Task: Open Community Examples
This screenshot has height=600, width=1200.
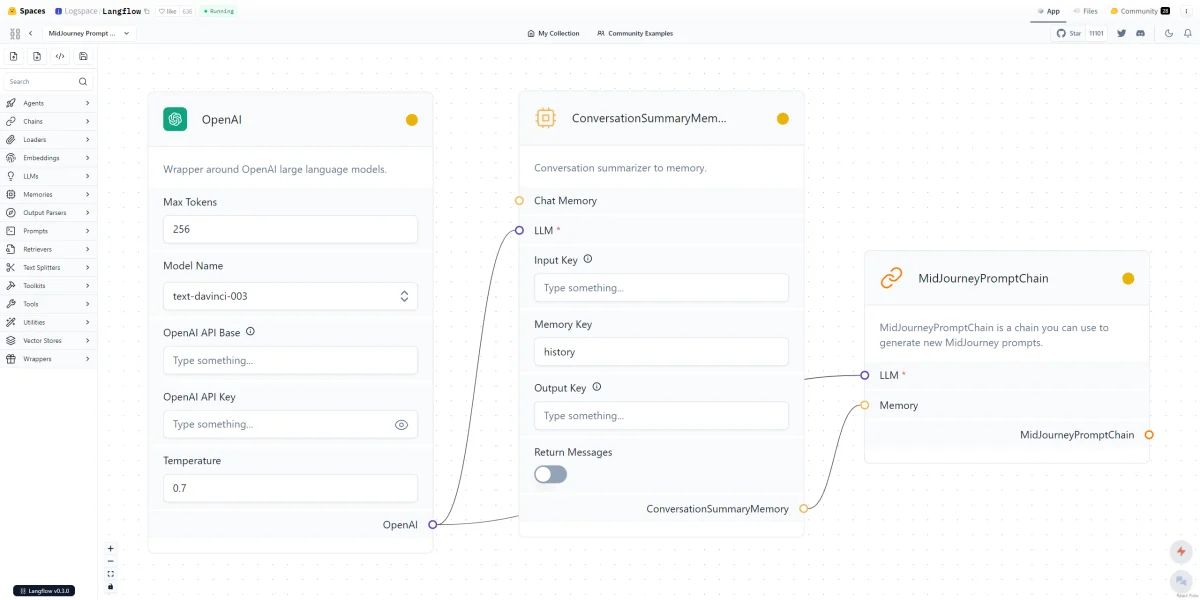Action: tap(635, 33)
